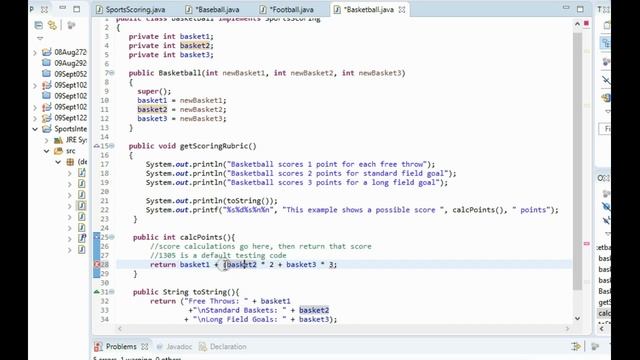The width and height of the screenshot is (640, 360).
Task: Fold toString method at line 31
Action: [x=112, y=292]
